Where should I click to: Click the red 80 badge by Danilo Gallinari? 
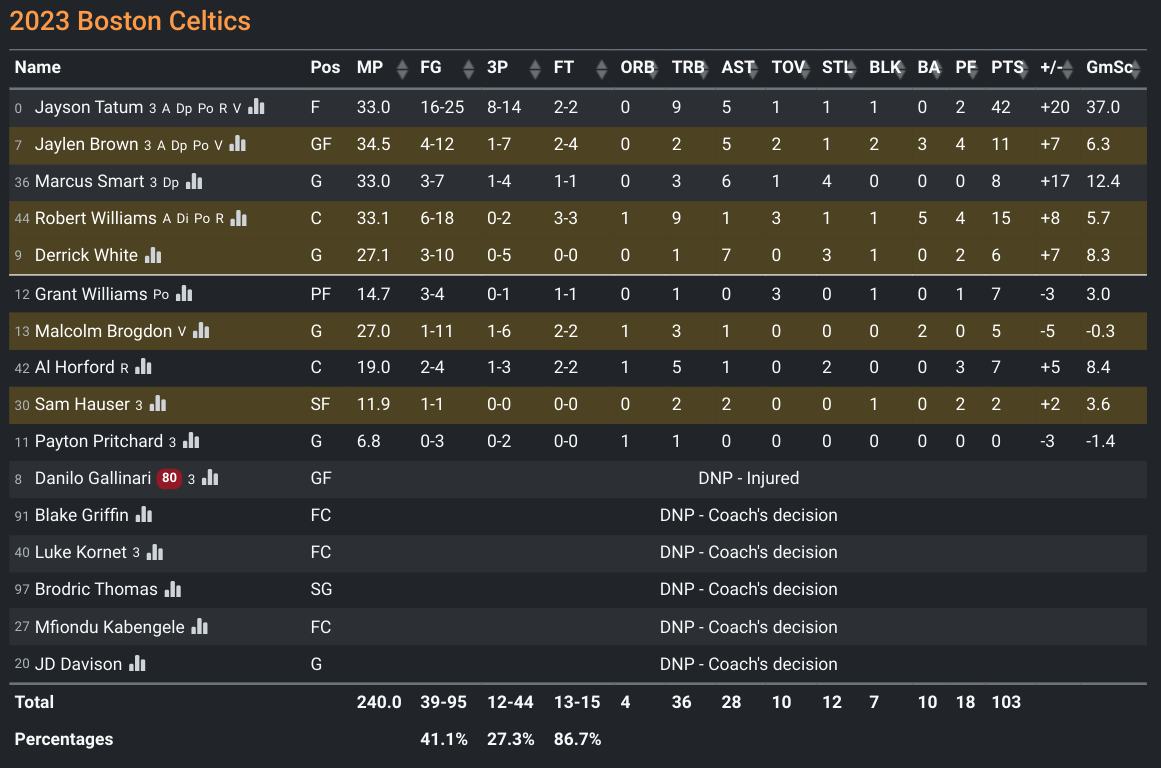[170, 478]
